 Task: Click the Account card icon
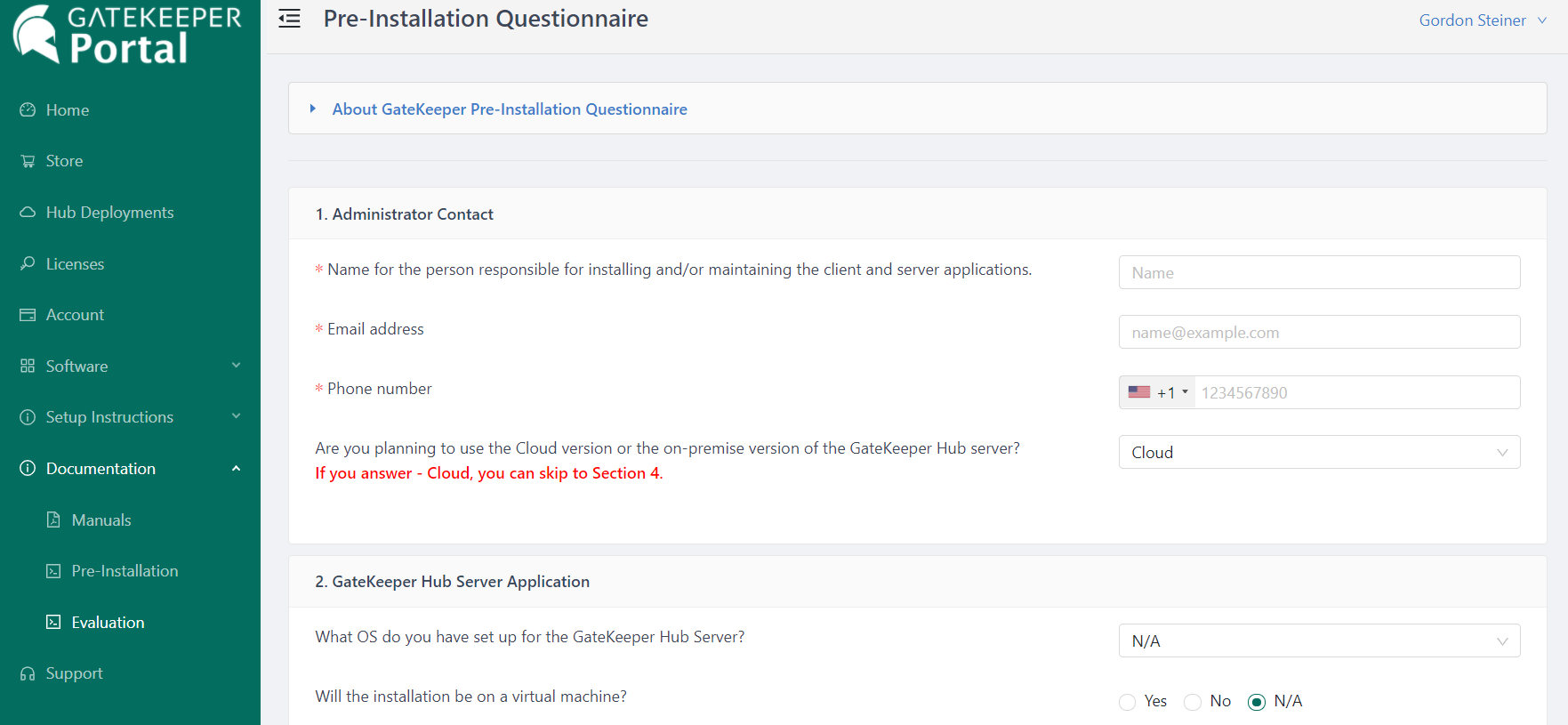[28, 315]
